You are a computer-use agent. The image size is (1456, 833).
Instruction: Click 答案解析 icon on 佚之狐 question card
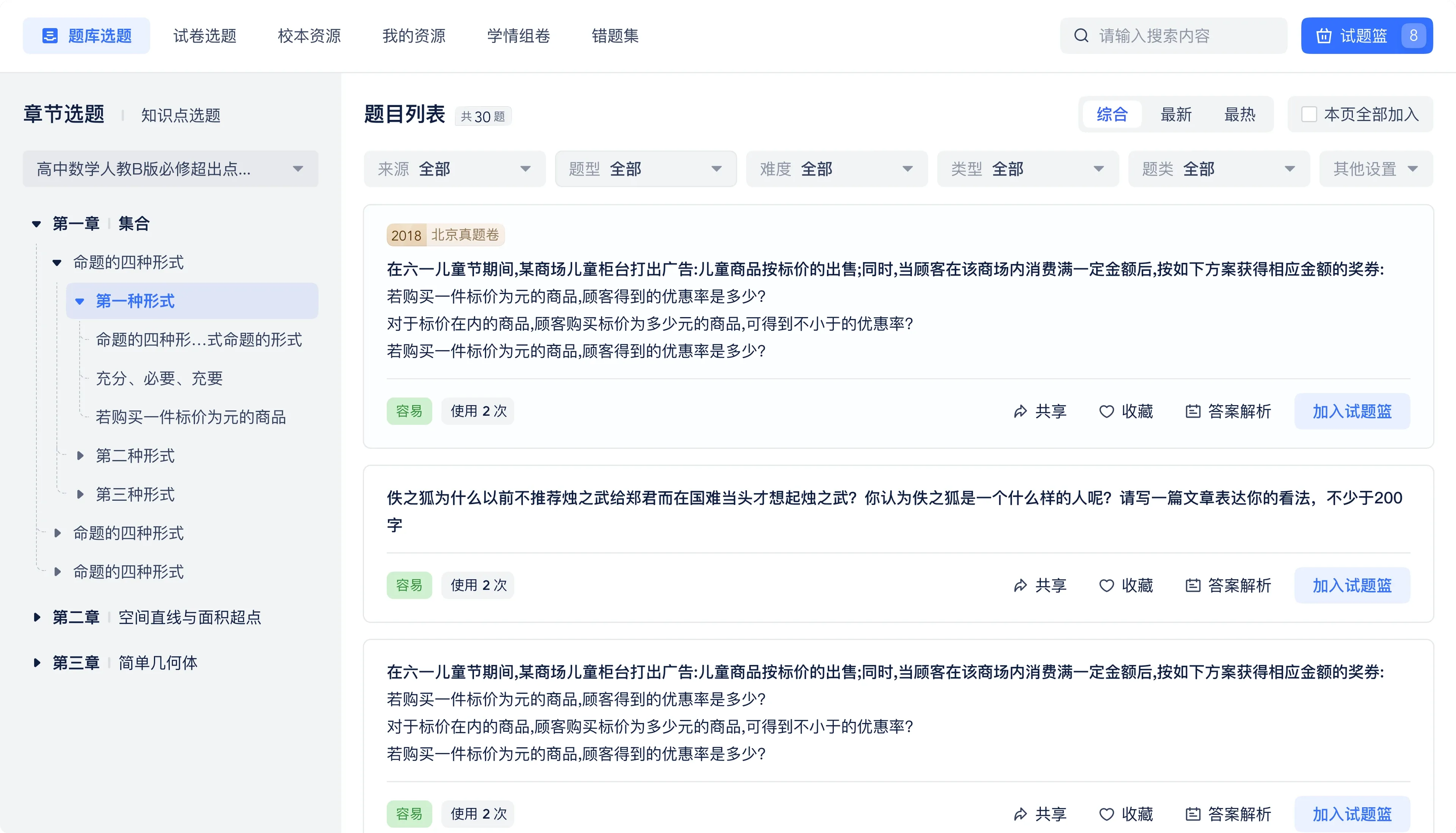coord(1193,585)
